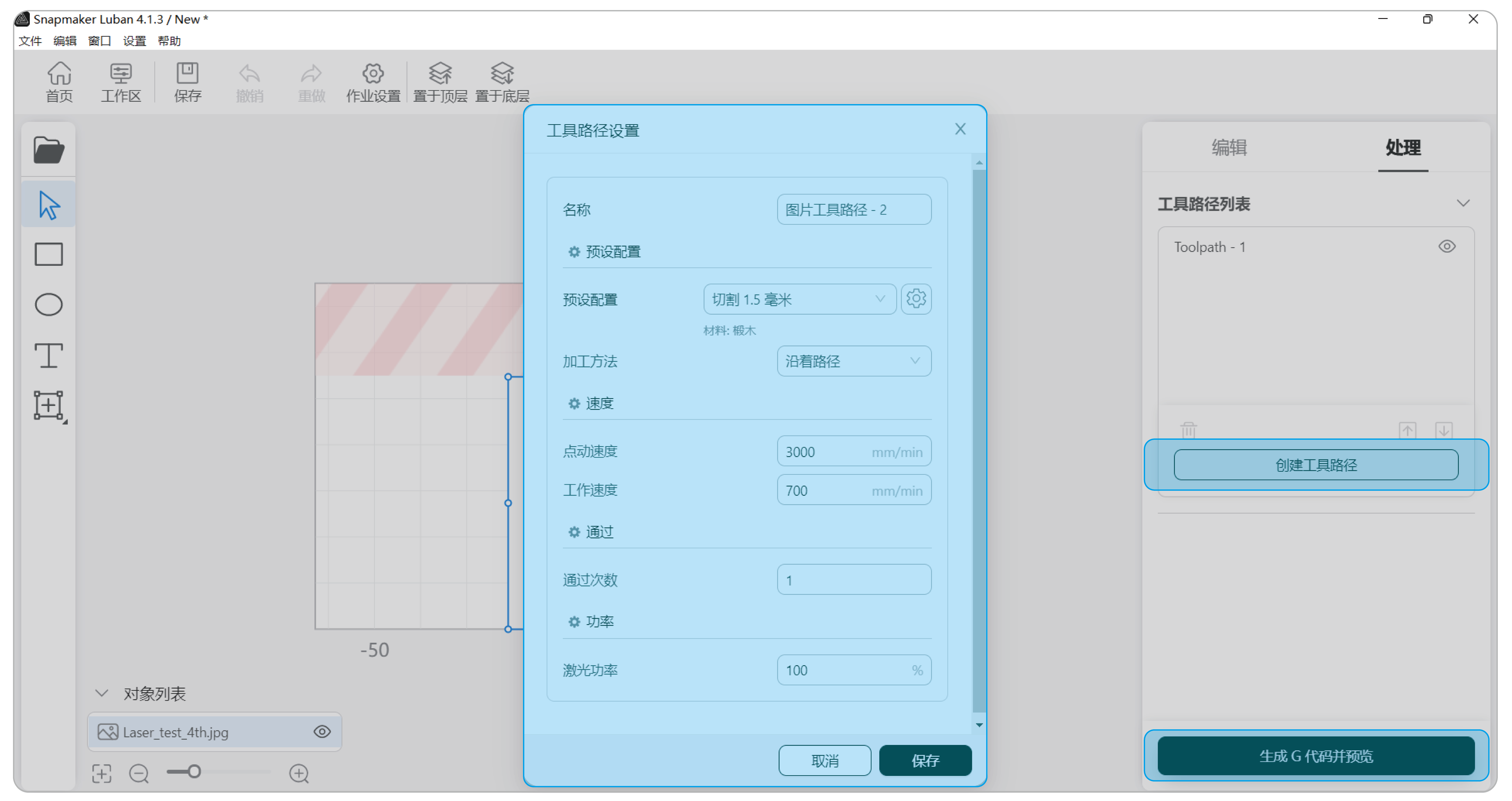This screenshot has height=801, width=1512.
Task: Select the text tool
Action: point(49,355)
